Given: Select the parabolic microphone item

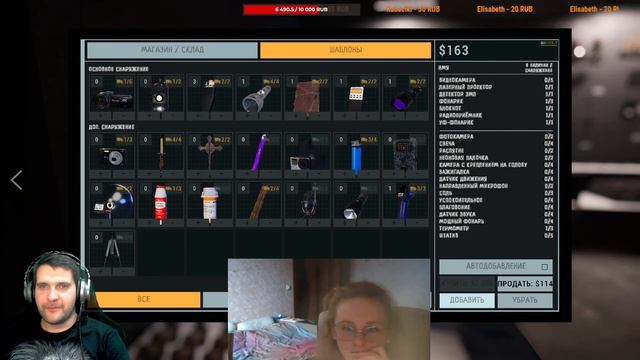Looking at the screenshot, I should point(112,204).
